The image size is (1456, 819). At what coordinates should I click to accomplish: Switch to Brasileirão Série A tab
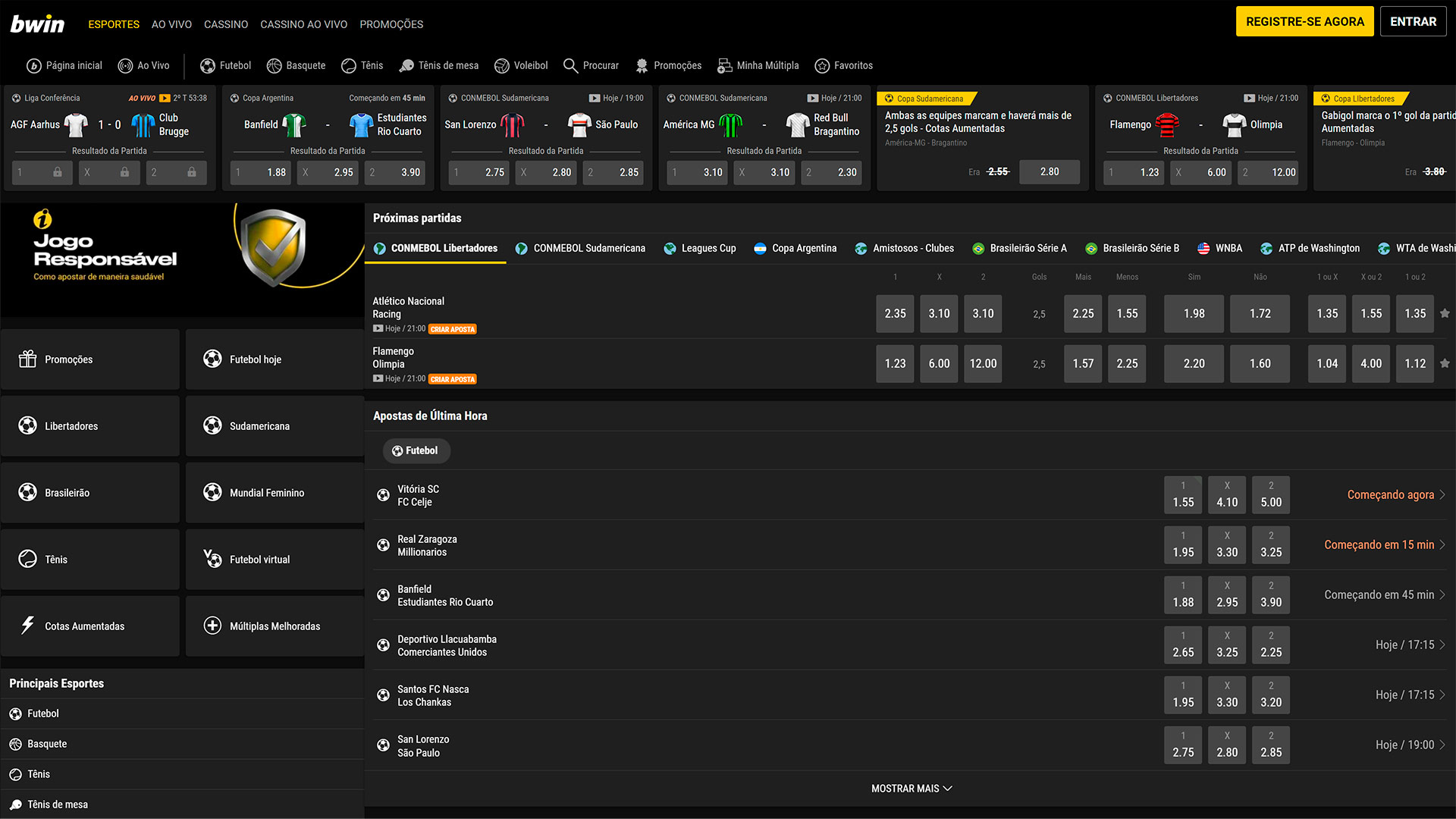click(x=1019, y=248)
